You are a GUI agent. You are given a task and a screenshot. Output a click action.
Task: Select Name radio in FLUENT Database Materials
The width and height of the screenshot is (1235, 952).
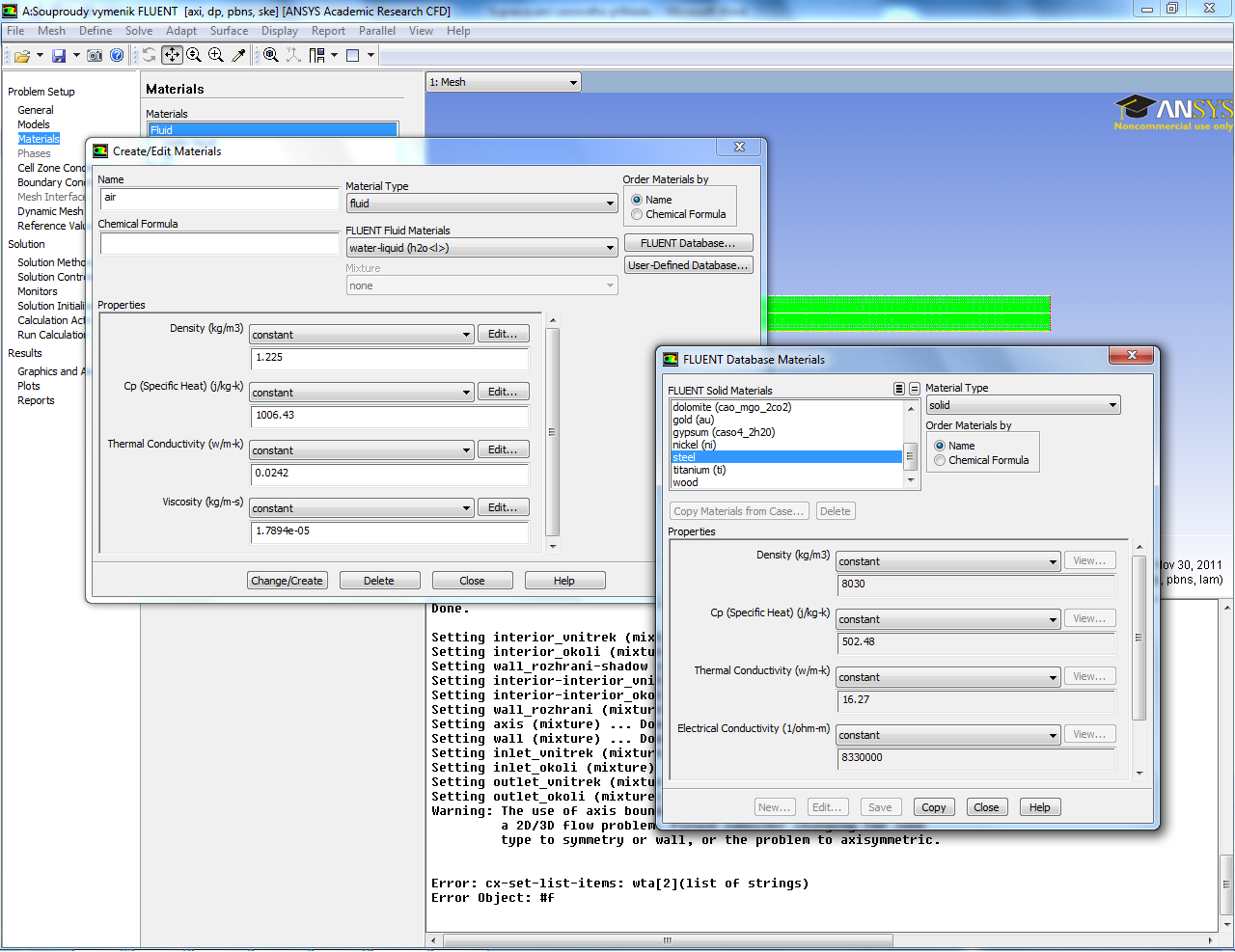pyautogui.click(x=940, y=446)
